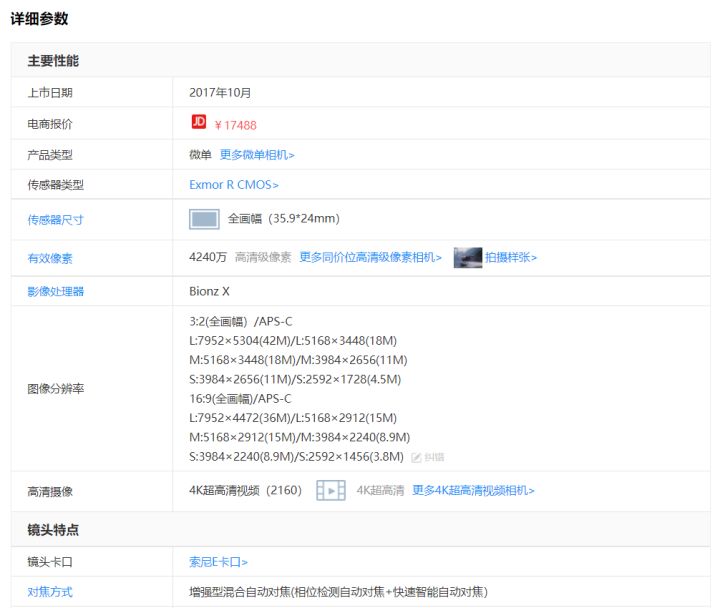Open 索尼E卡口 lens mount link
Viewport: 720px width, 608px height.
click(219, 562)
